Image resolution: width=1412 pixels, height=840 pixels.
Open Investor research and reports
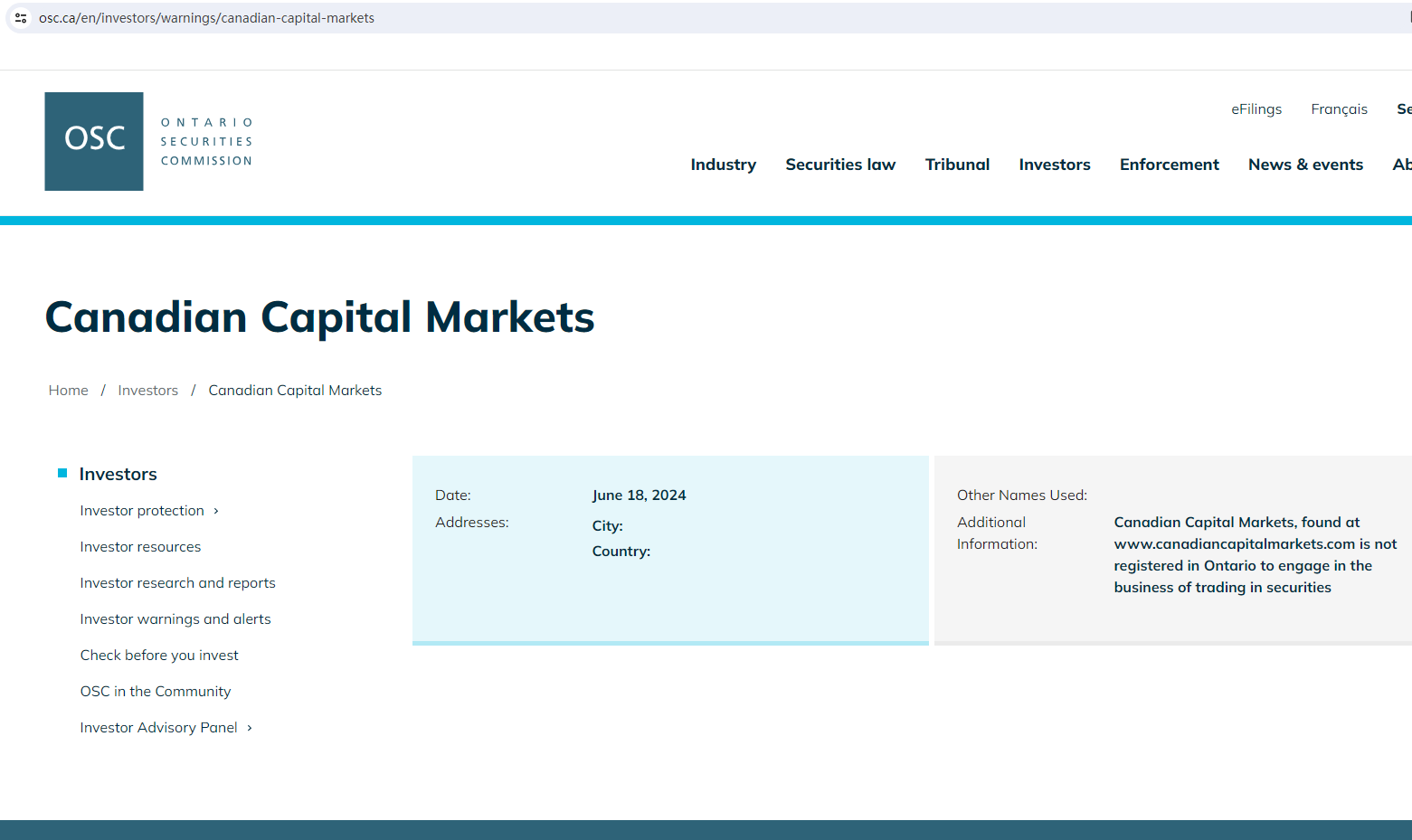177,583
